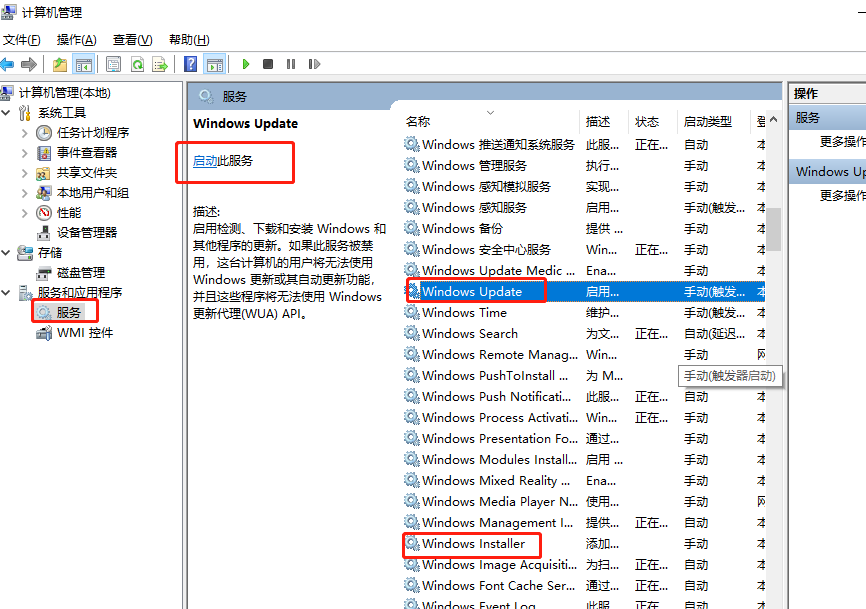Image resolution: width=866 pixels, height=609 pixels.
Task: Open the 操作(A) menu
Action: [x=76, y=40]
